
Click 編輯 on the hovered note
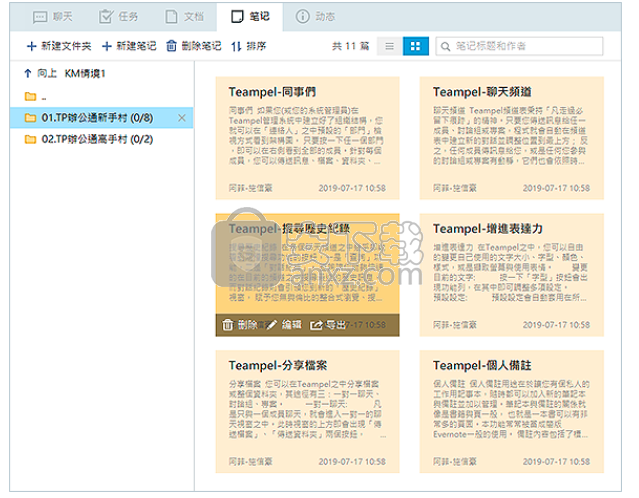284,325
